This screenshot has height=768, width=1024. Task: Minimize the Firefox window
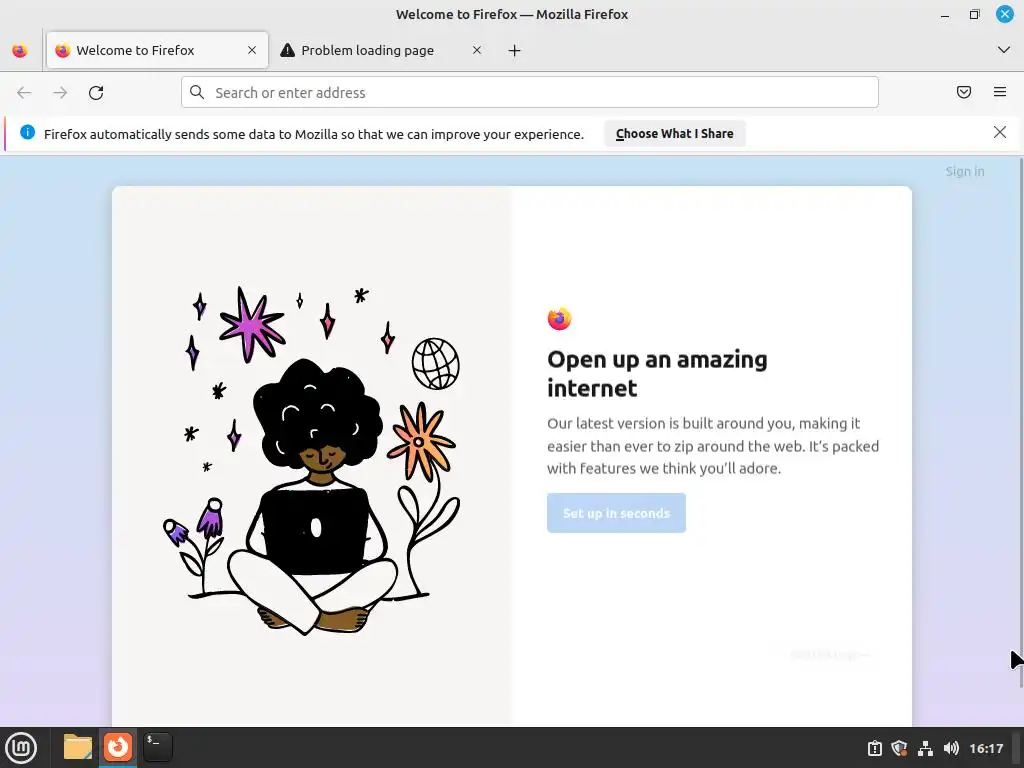click(945, 14)
